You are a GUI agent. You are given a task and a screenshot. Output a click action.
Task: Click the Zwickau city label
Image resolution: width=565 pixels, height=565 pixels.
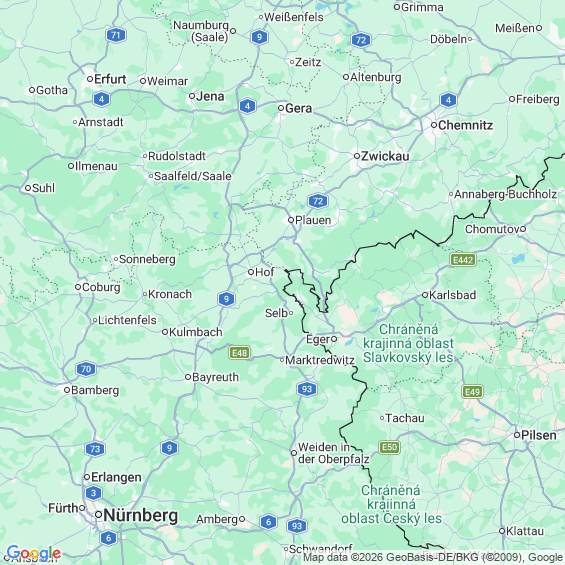pyautogui.click(x=385, y=156)
